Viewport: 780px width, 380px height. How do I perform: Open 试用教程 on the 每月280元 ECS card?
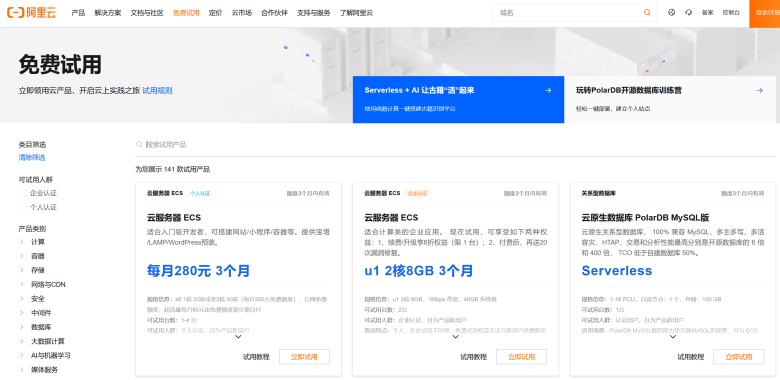(256, 357)
